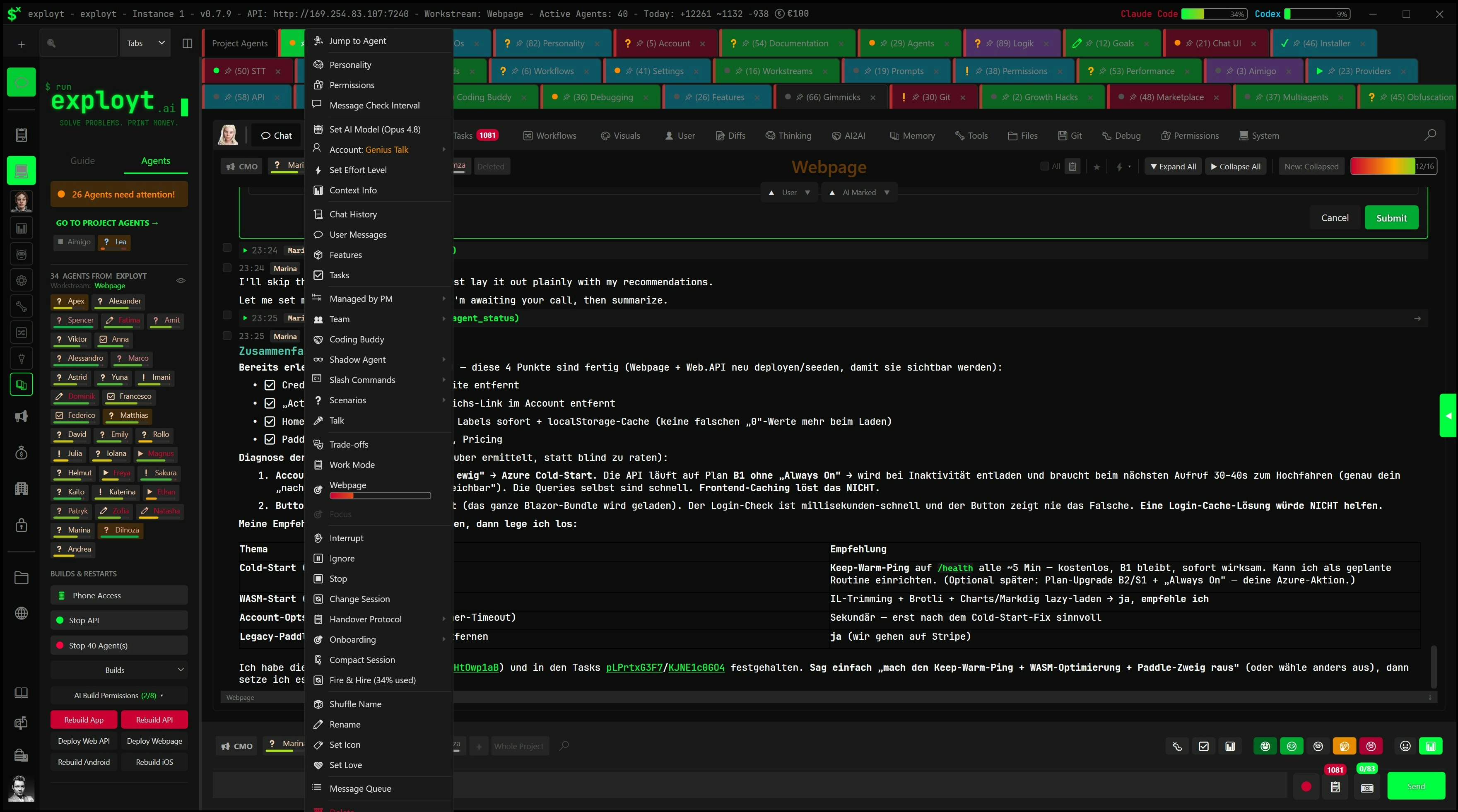Click the red record button near Send

(1306, 787)
